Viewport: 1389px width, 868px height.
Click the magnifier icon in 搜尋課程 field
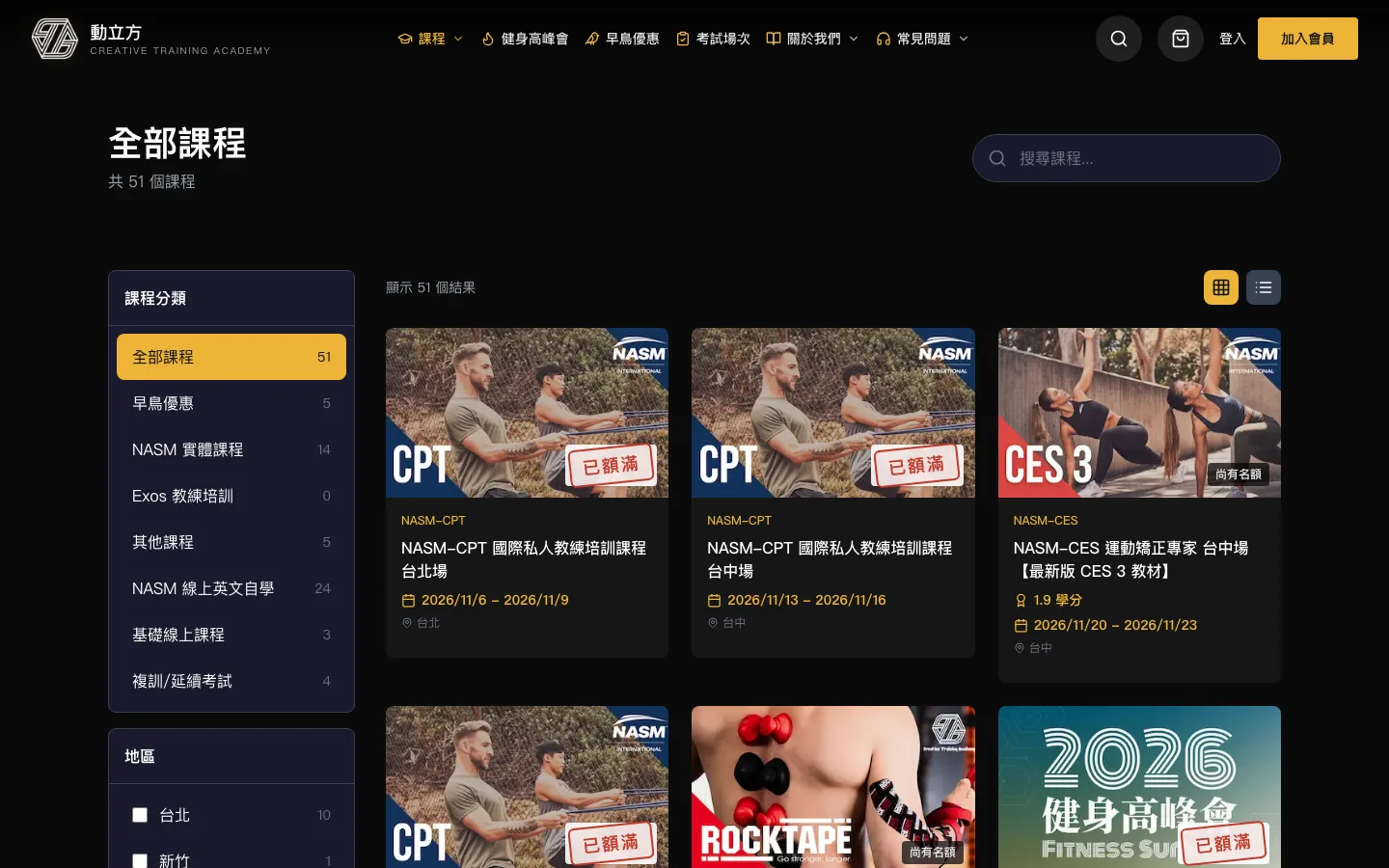click(997, 158)
